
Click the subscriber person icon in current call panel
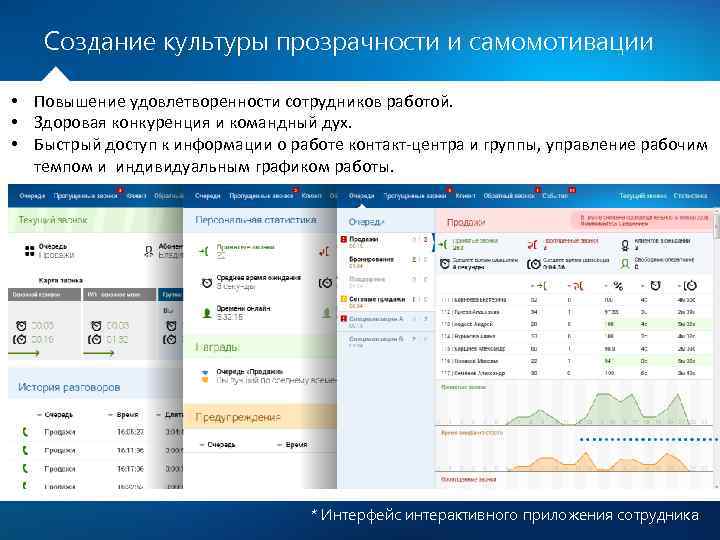click(x=149, y=251)
